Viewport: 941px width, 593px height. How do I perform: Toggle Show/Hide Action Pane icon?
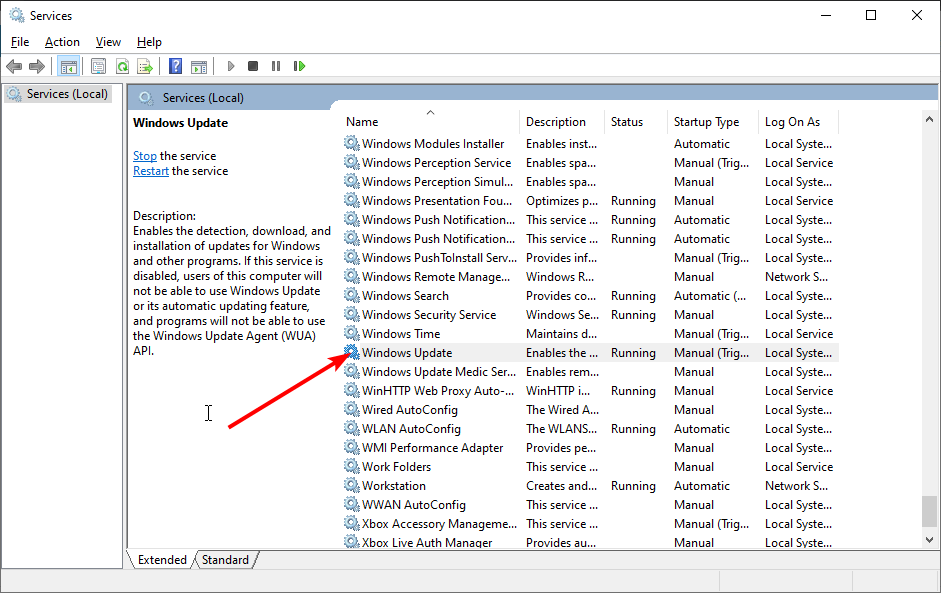point(199,66)
